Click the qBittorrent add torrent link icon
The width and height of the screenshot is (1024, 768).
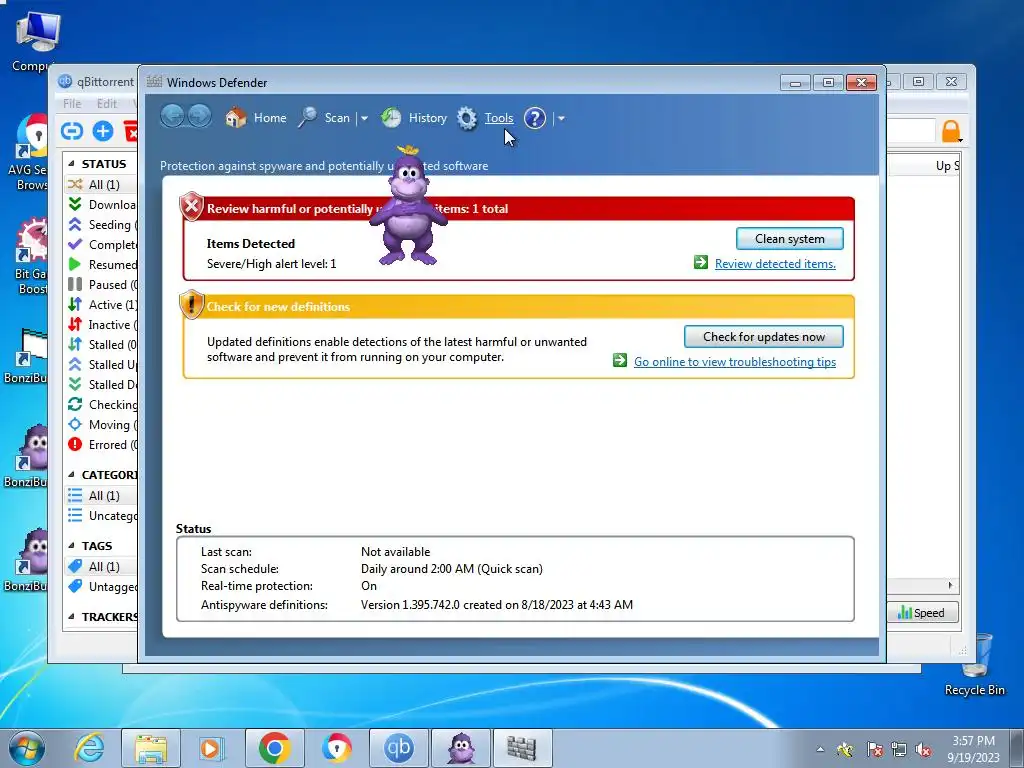tap(72, 131)
